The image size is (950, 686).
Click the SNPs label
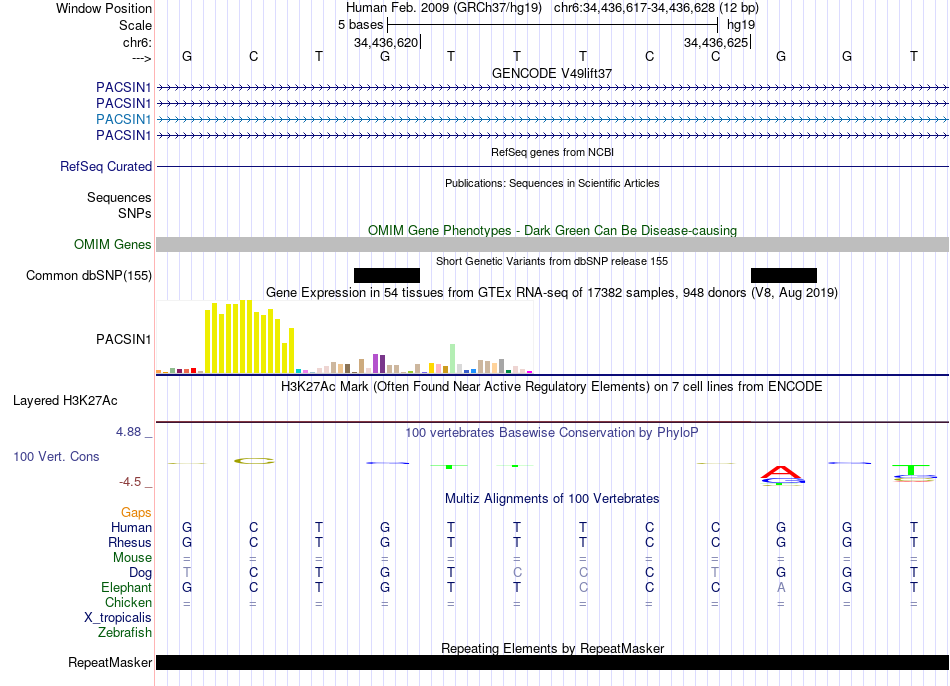coord(135,213)
